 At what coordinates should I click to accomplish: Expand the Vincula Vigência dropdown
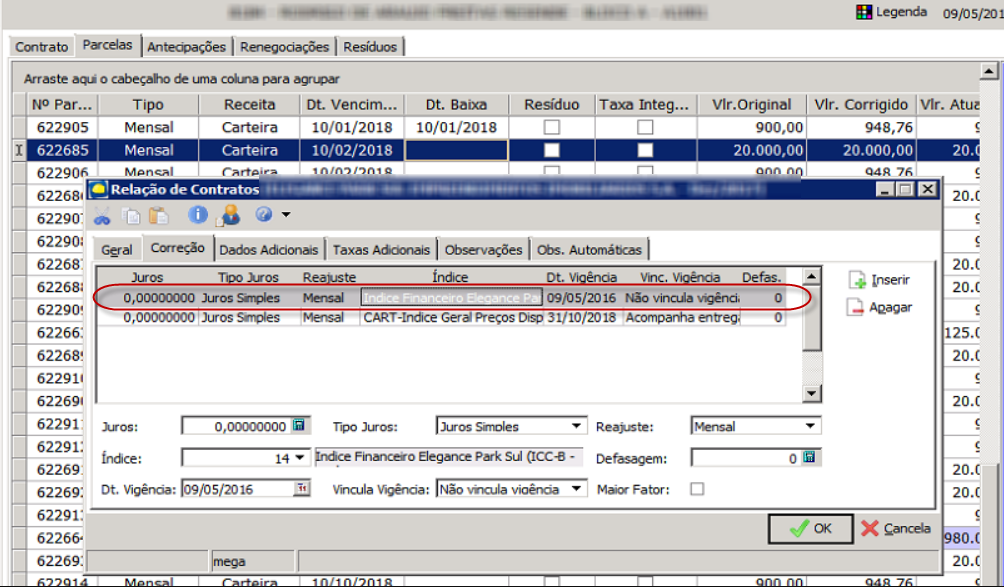coord(576,489)
